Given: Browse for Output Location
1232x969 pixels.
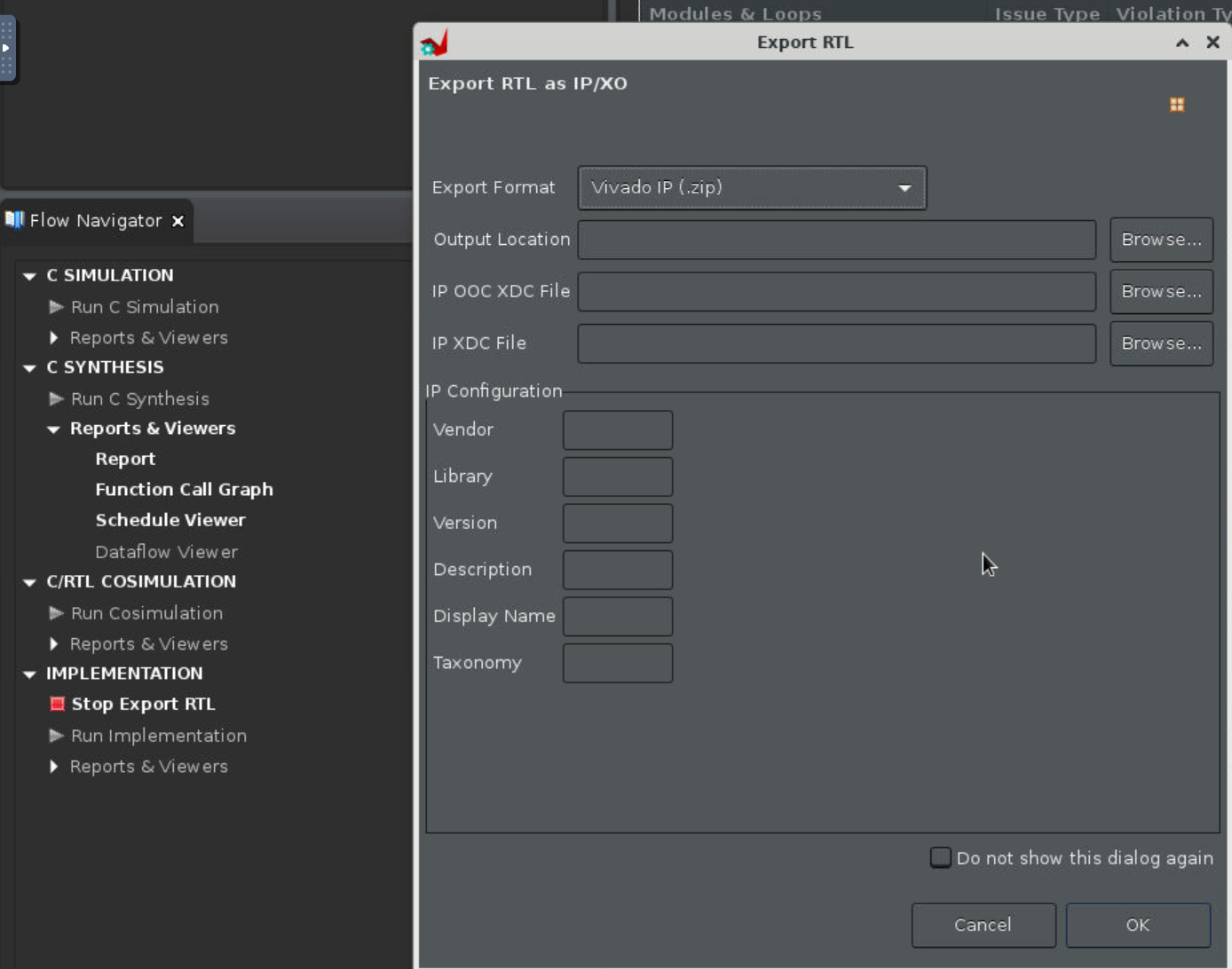Looking at the screenshot, I should (x=1161, y=240).
